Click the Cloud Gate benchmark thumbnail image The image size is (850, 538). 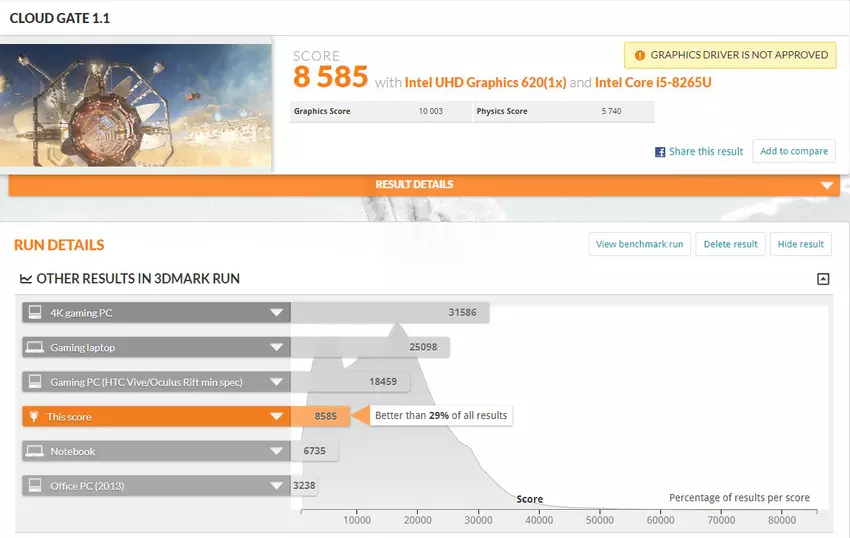pyautogui.click(x=136, y=105)
